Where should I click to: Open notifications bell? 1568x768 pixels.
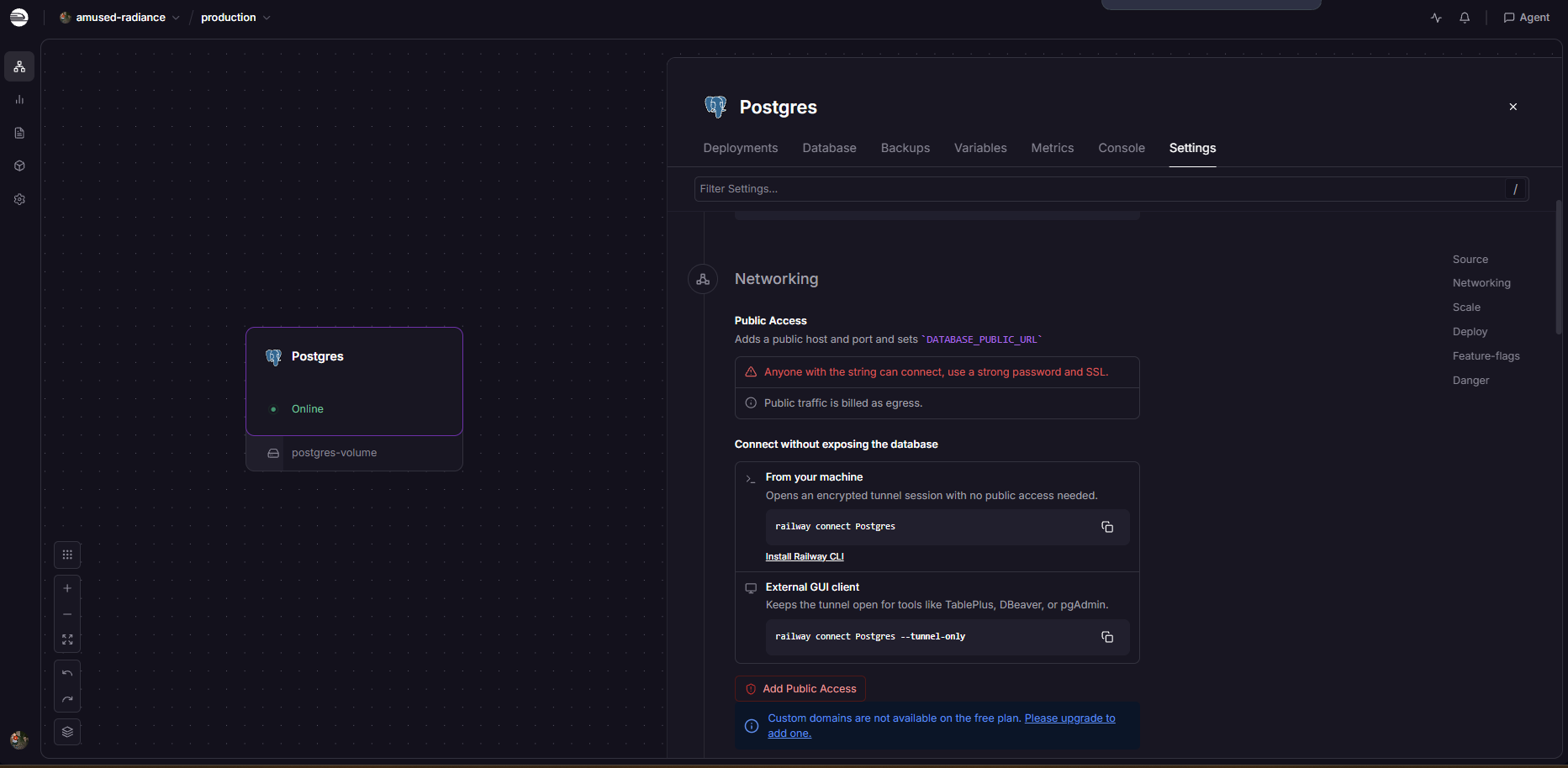coord(1465,18)
